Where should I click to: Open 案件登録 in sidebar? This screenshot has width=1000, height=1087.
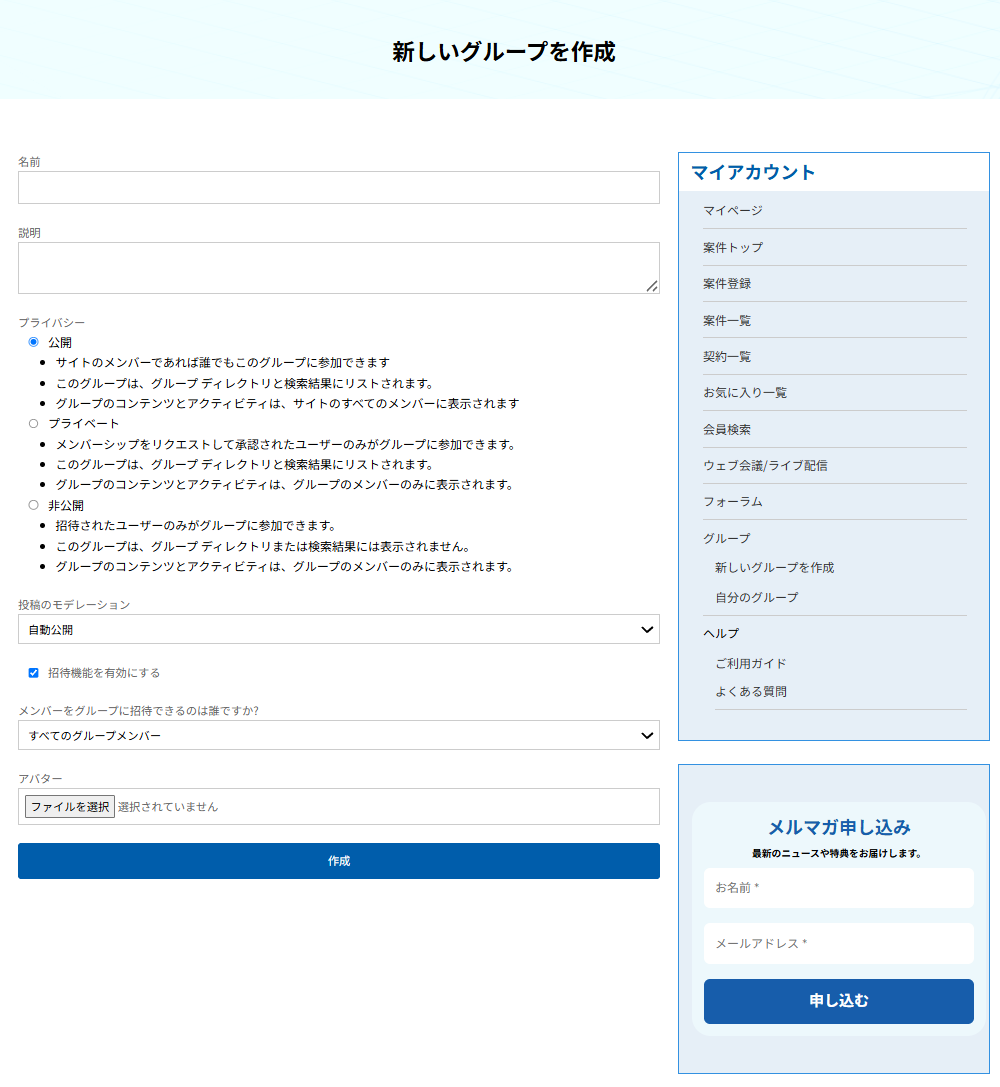(727, 284)
